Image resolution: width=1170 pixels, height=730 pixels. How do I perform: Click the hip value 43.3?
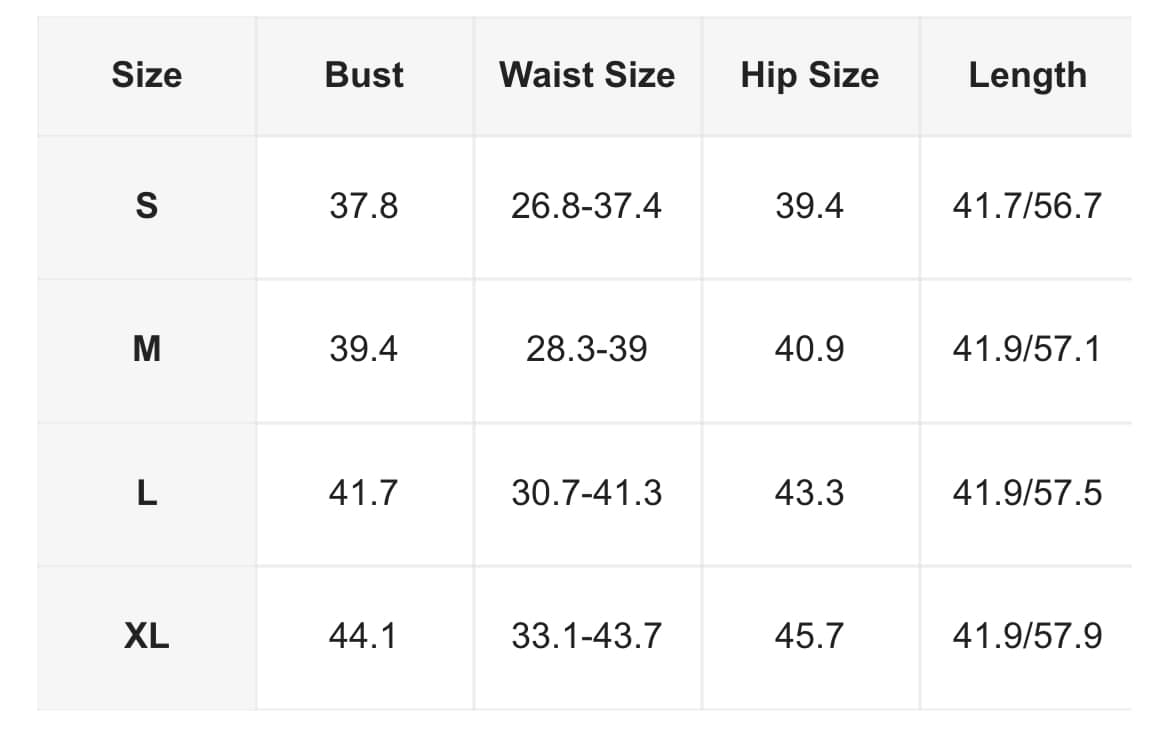point(810,493)
